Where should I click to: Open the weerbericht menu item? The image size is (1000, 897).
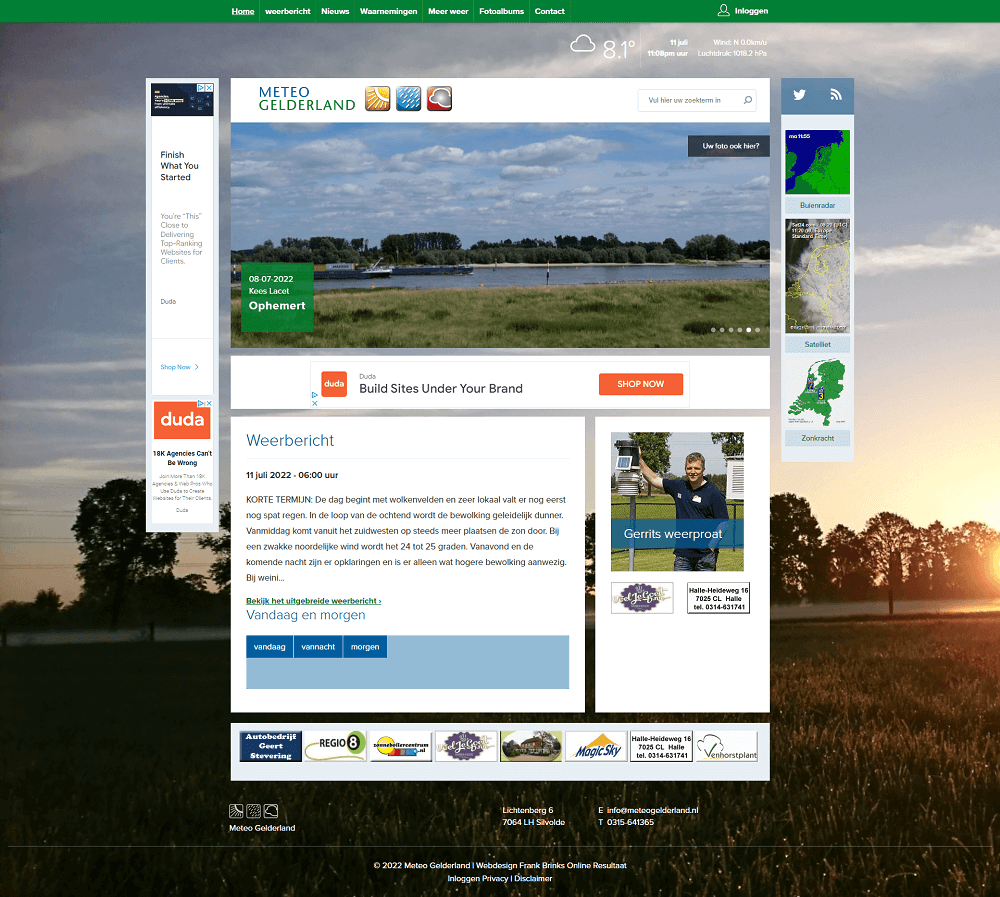[x=288, y=11]
